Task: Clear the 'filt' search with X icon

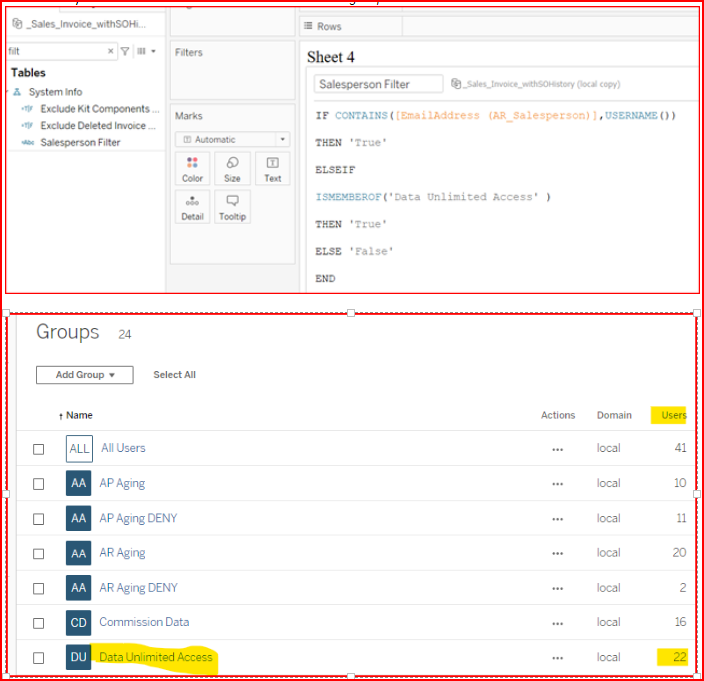Action: coord(111,51)
